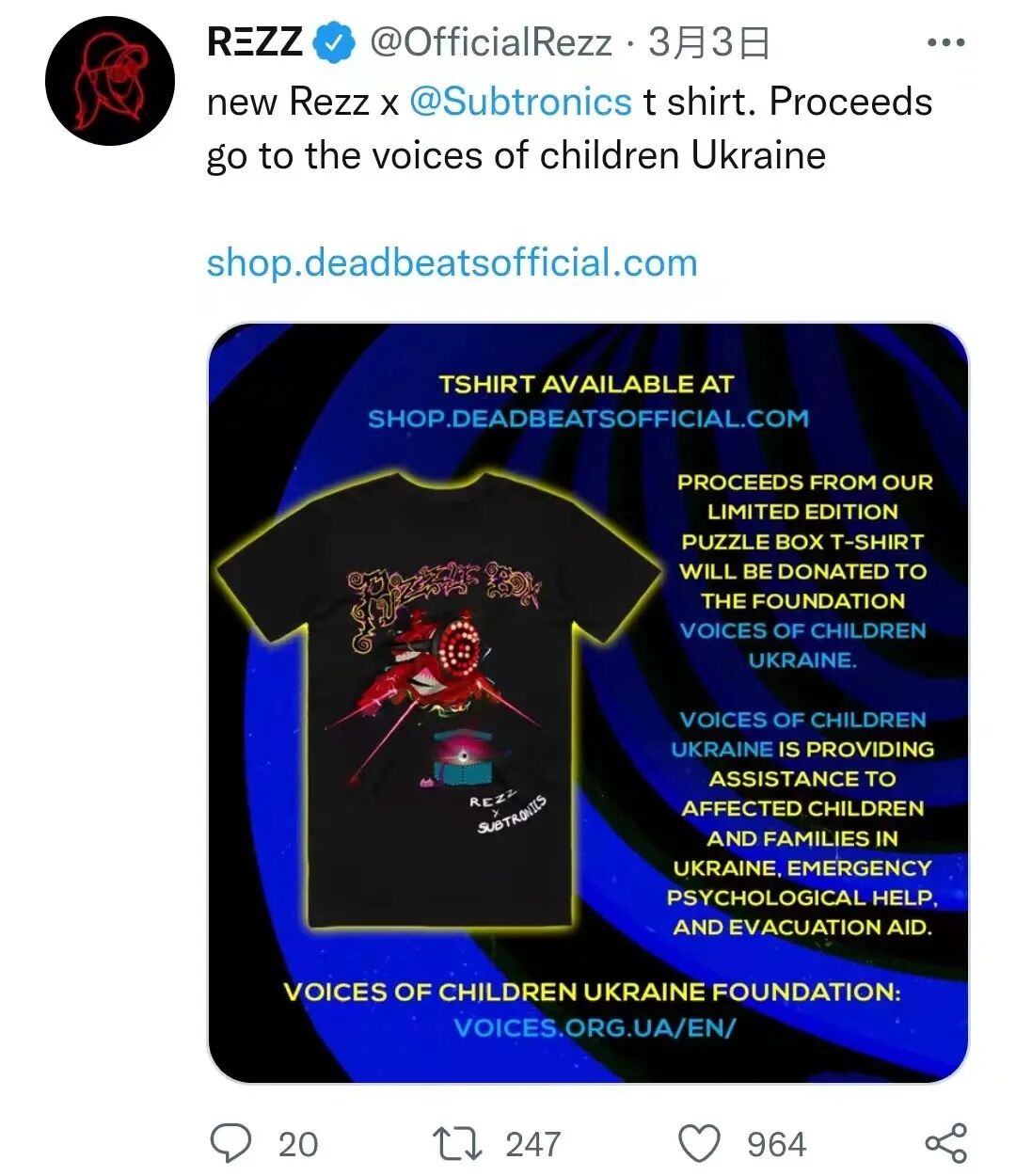Click the REZZ display name
This screenshot has height=1176, width=1016.
(x=255, y=43)
